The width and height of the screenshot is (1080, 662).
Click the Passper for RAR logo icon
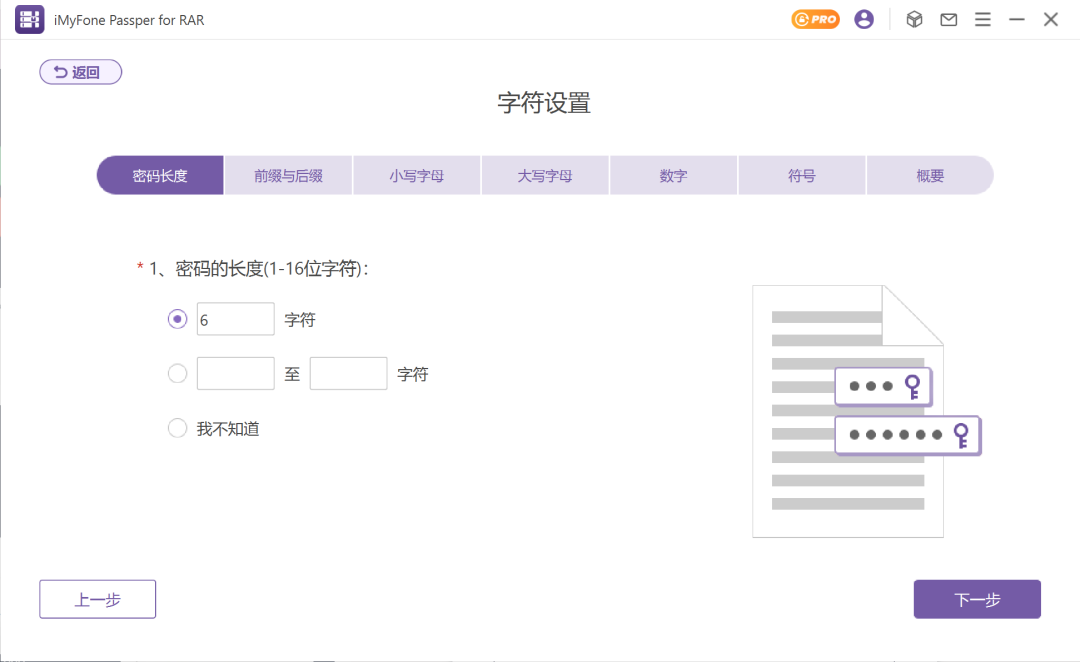29,19
